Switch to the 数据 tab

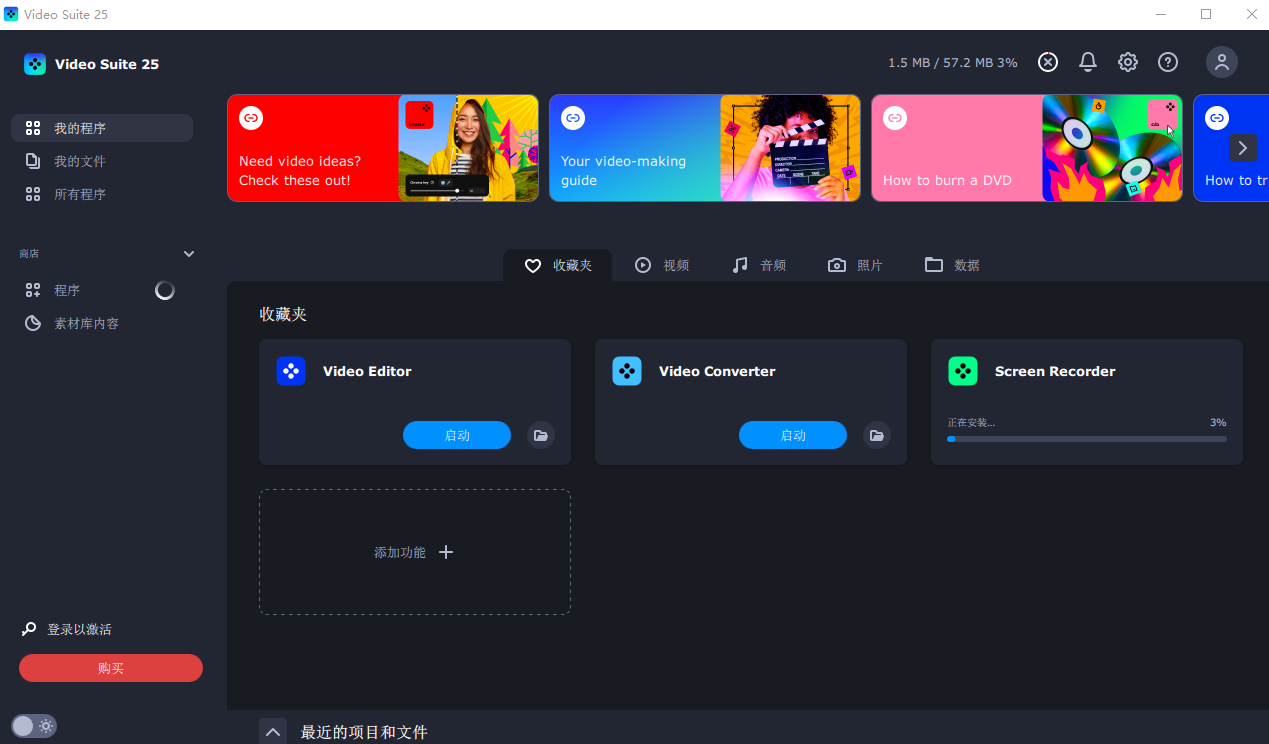tap(952, 265)
